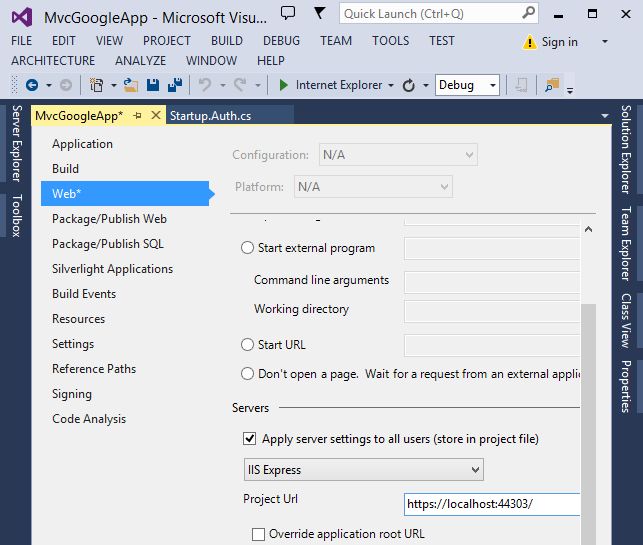Open the Solution Explorer side panel
Image resolution: width=643 pixels, height=545 pixels.
[626, 149]
